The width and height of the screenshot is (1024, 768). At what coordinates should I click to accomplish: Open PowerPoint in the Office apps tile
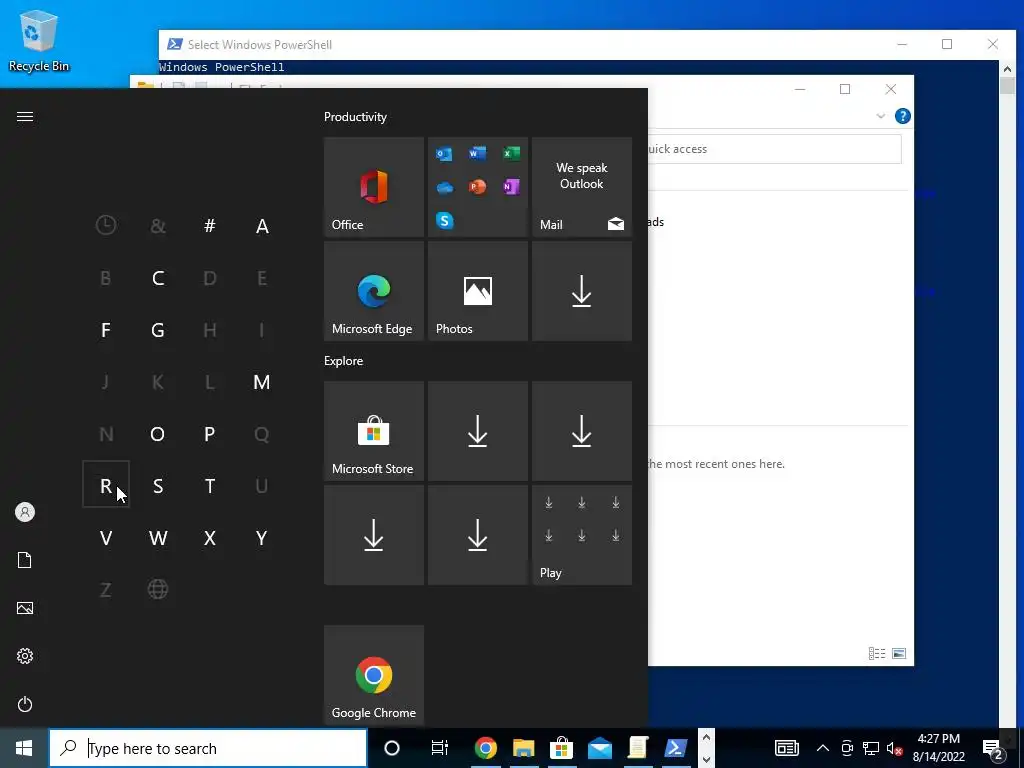point(477,187)
